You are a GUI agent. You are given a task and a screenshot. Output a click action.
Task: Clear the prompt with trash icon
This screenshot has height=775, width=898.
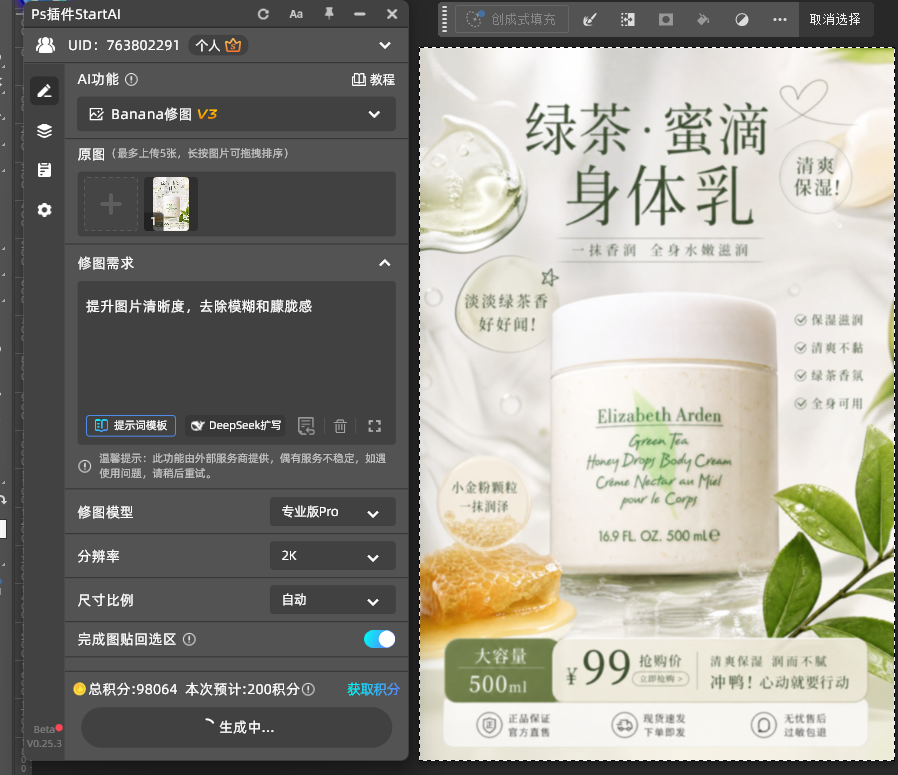pos(340,426)
